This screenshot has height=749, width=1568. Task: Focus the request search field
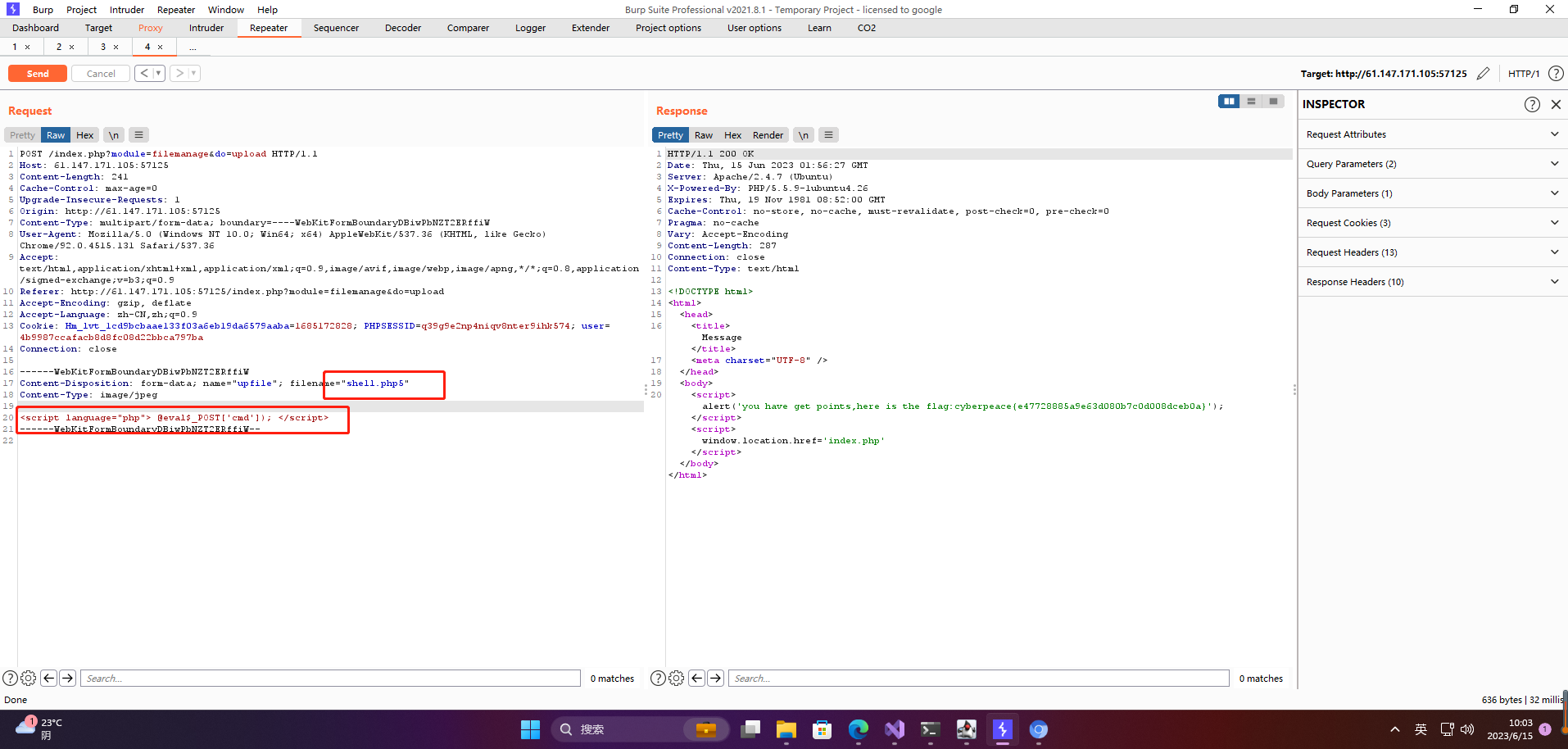[x=330, y=679]
